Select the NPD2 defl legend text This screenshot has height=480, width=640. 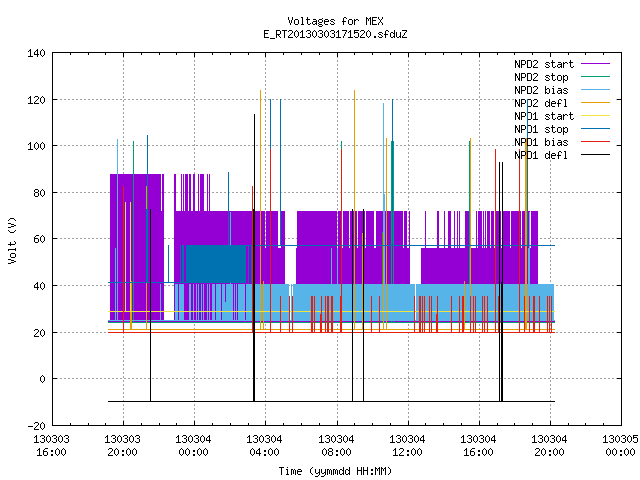click(x=541, y=103)
